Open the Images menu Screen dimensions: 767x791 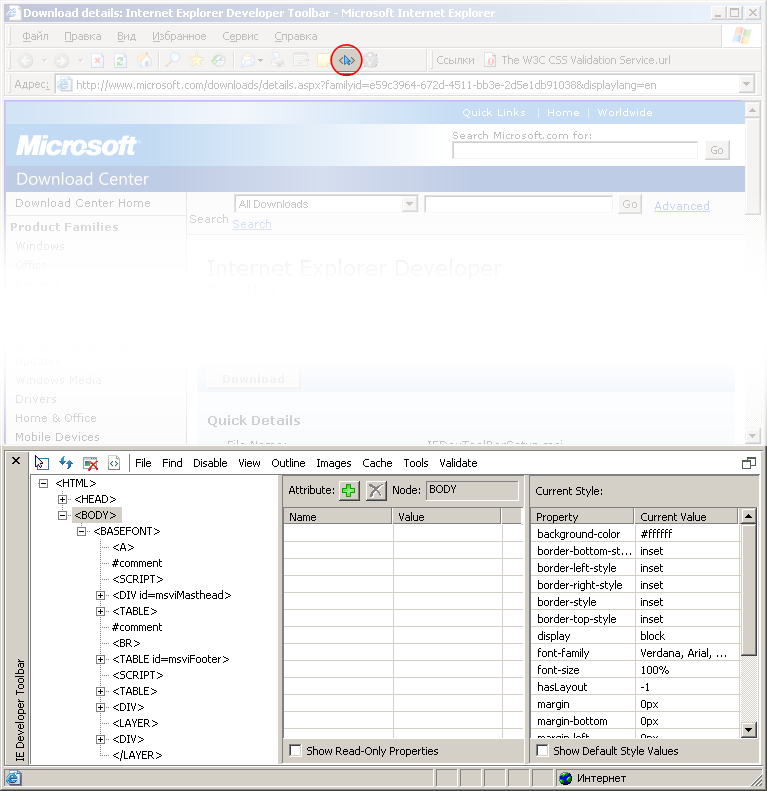click(x=334, y=463)
